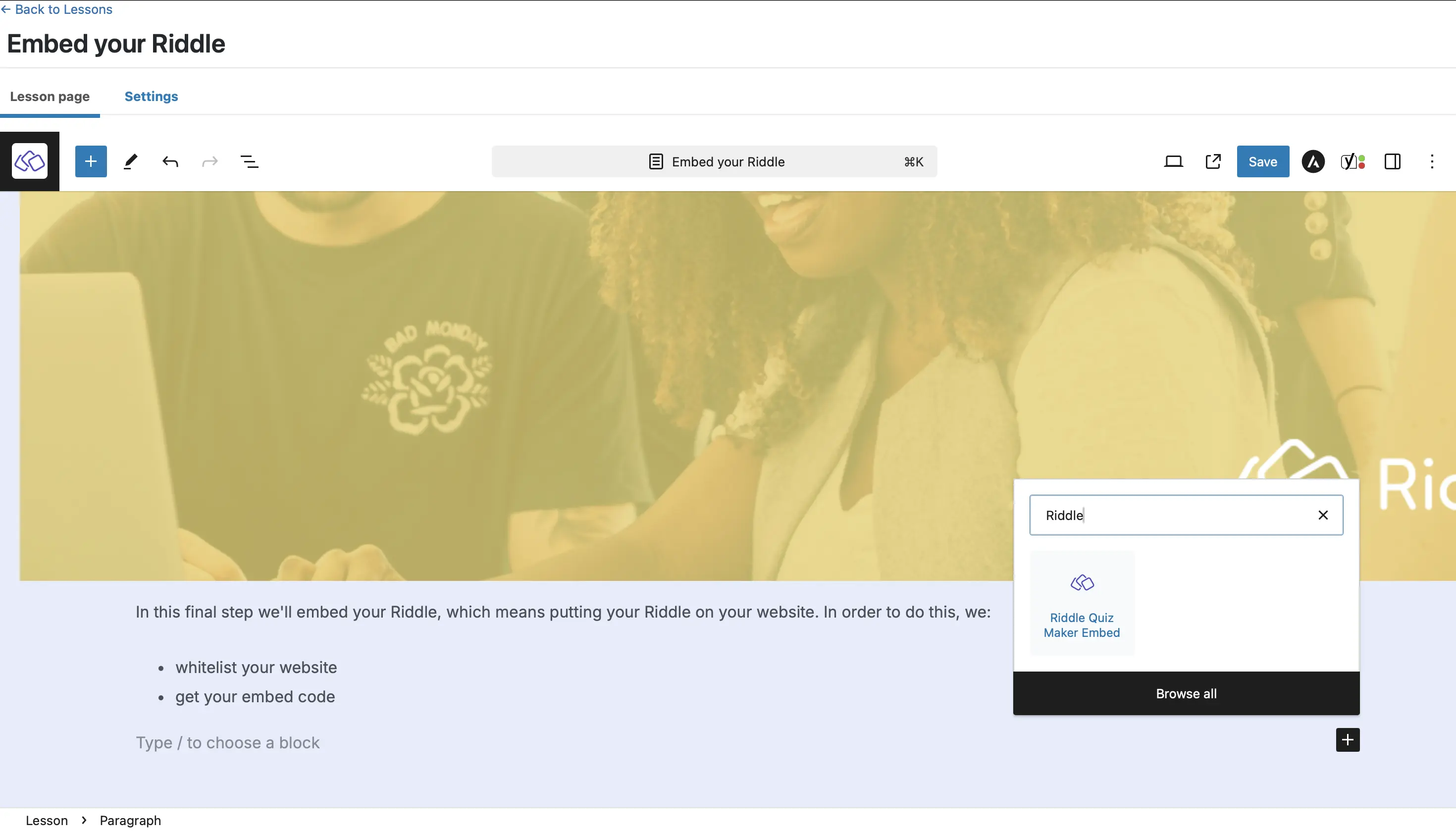Screen dimensions: 1456x832
Task: Click the preview/eye view icon
Action: (1173, 161)
